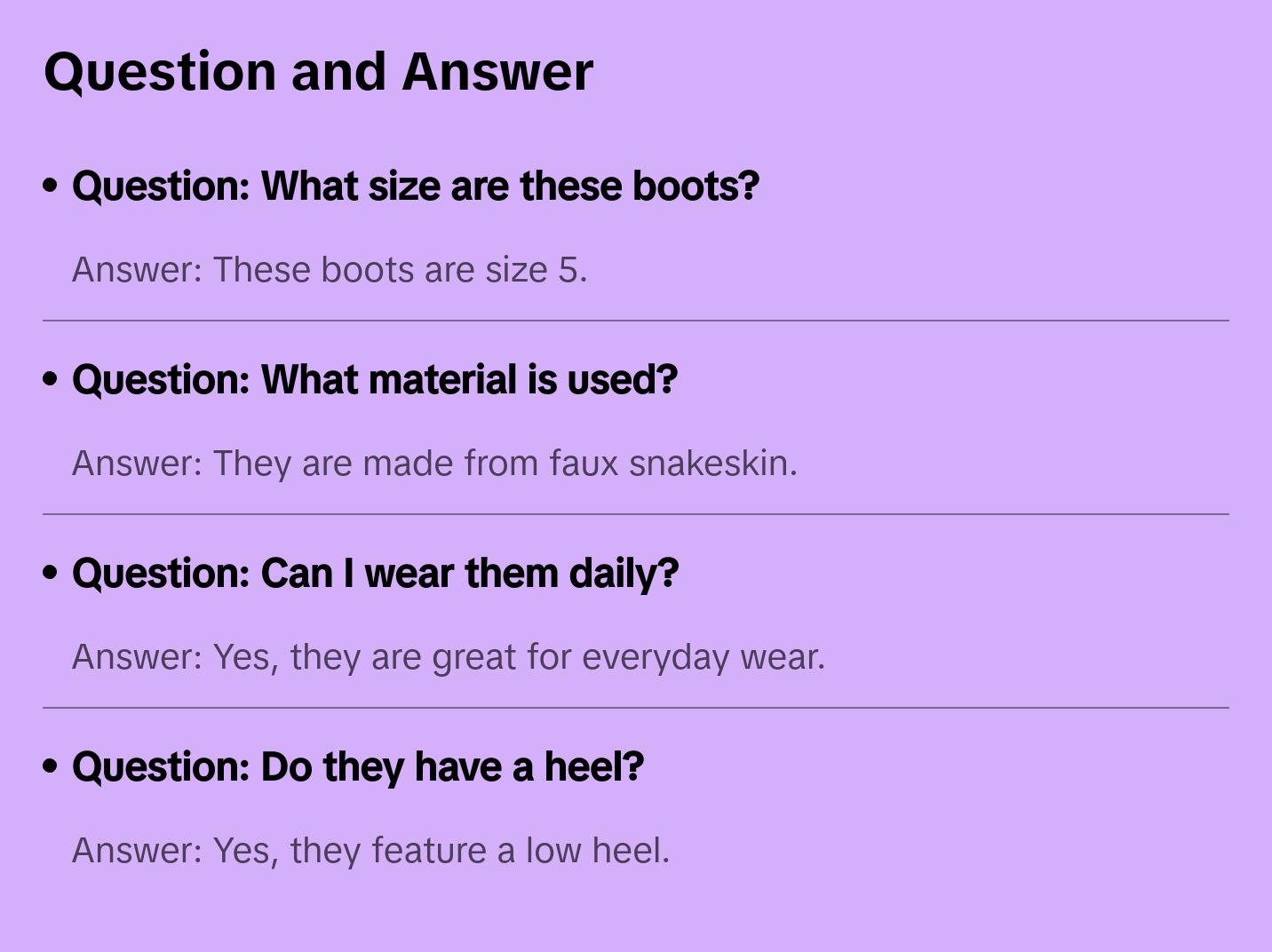Click the word "snakeskin" in the material answer
The height and width of the screenshot is (952, 1272).
coord(712,464)
